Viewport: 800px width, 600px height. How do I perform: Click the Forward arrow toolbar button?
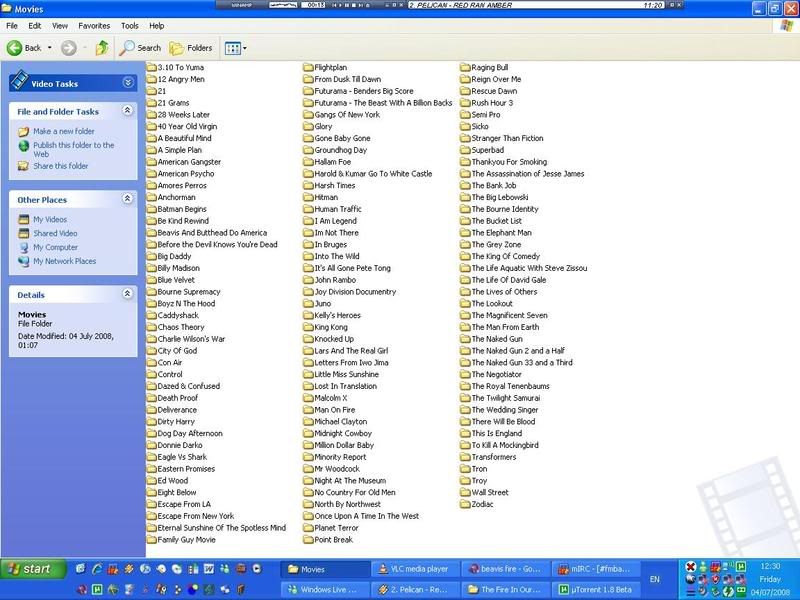[x=69, y=48]
